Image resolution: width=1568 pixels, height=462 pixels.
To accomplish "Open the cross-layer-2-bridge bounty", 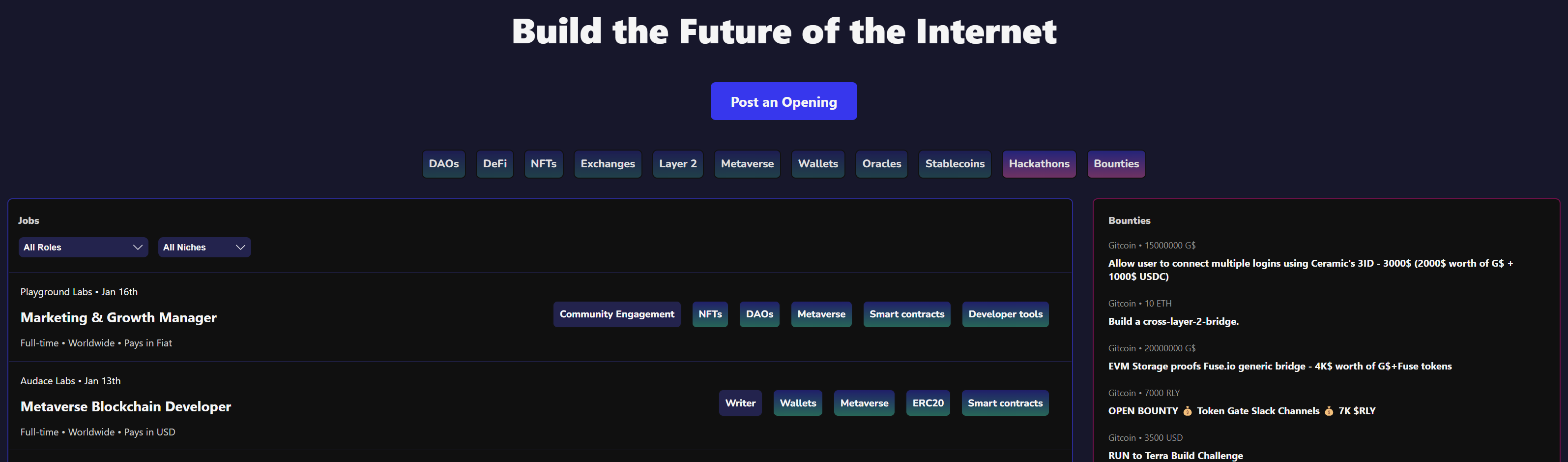I will point(1173,321).
